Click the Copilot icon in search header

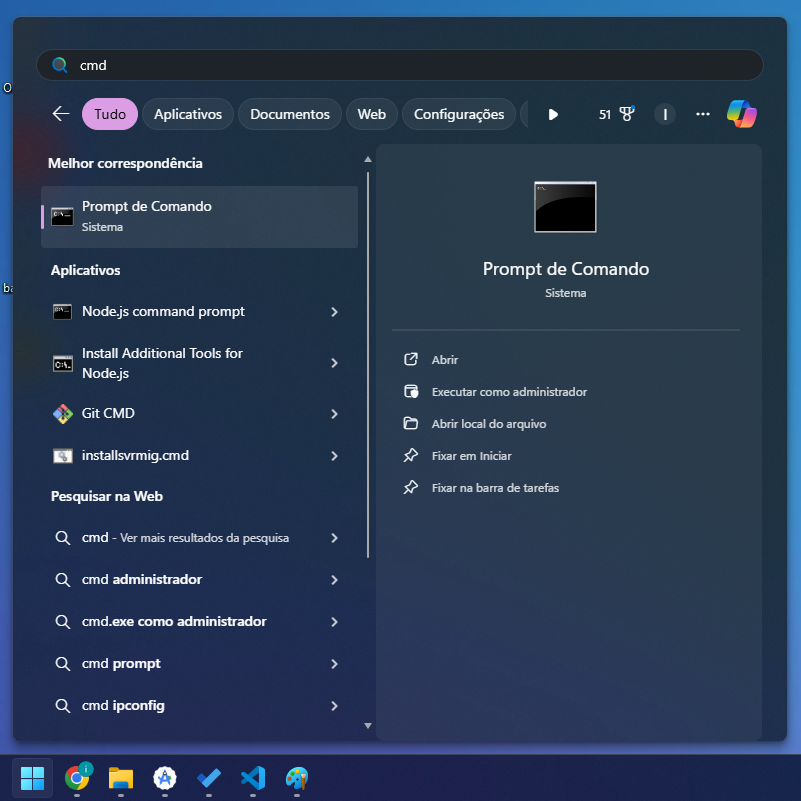tap(741, 114)
